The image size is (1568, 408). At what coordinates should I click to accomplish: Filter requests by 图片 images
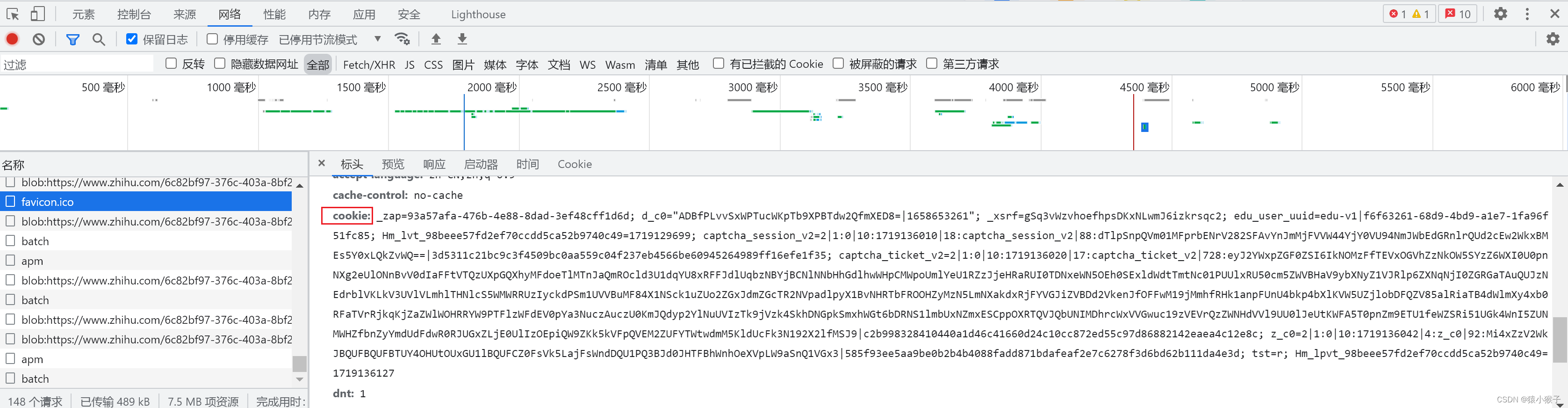pyautogui.click(x=463, y=65)
